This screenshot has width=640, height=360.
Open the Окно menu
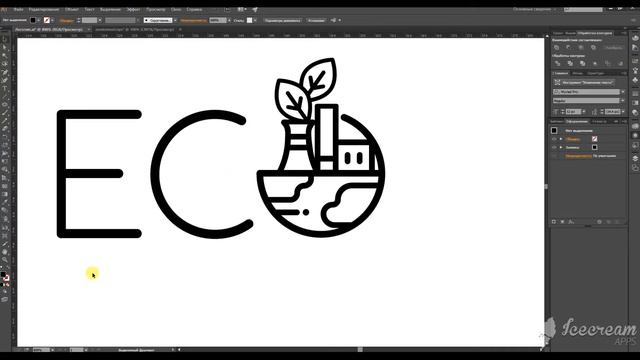pos(176,9)
